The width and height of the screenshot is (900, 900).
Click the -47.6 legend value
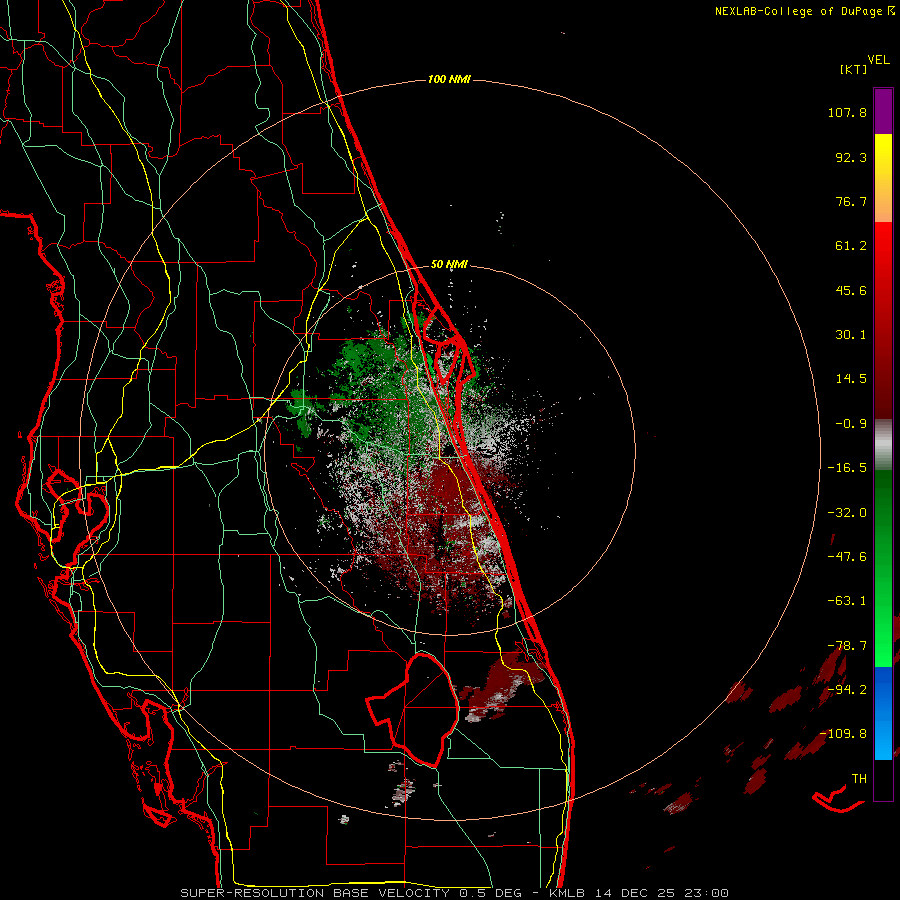point(847,557)
